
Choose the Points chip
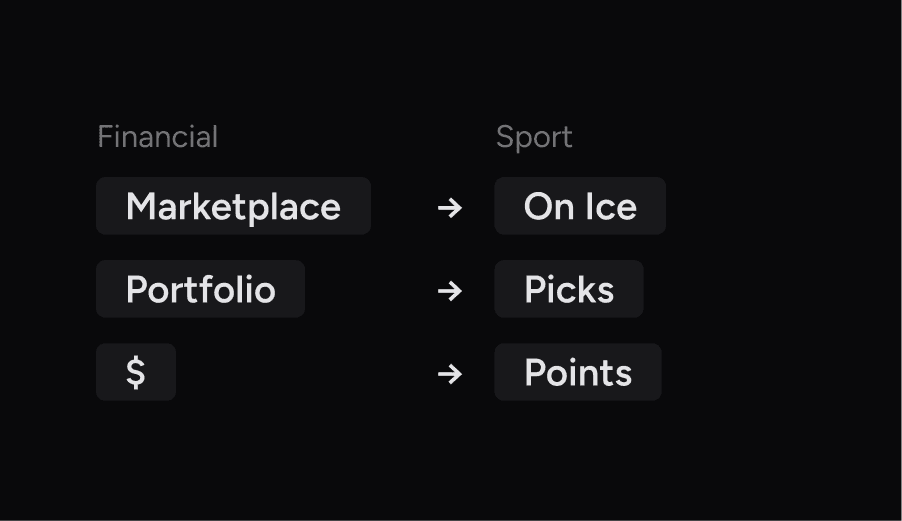point(577,372)
